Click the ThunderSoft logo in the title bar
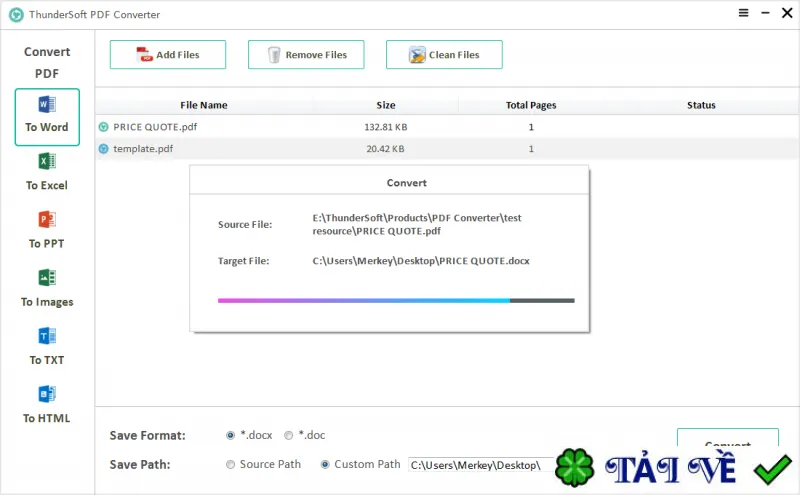800x495 pixels. click(16, 15)
